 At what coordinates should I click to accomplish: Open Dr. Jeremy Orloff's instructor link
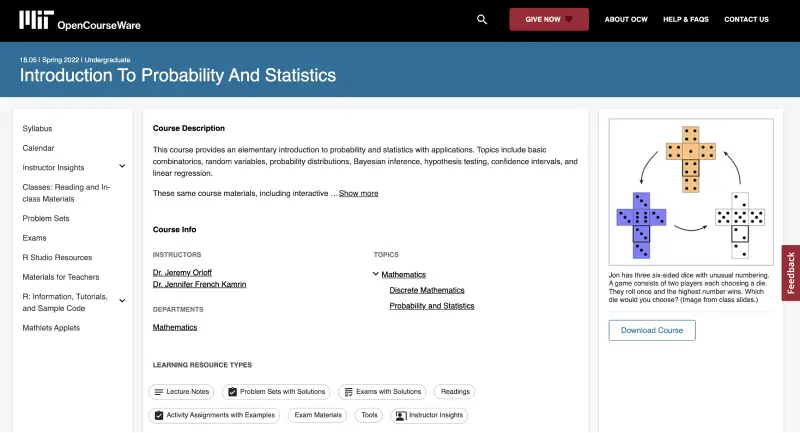182,272
